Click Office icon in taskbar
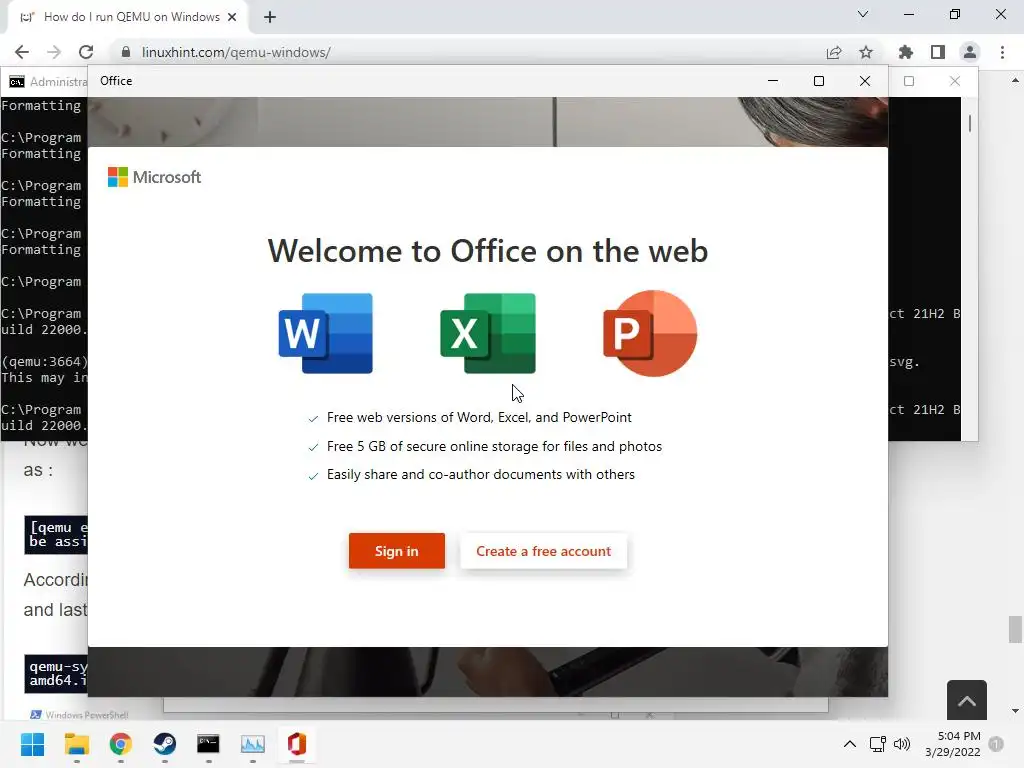The height and width of the screenshot is (768, 1024). tap(296, 744)
